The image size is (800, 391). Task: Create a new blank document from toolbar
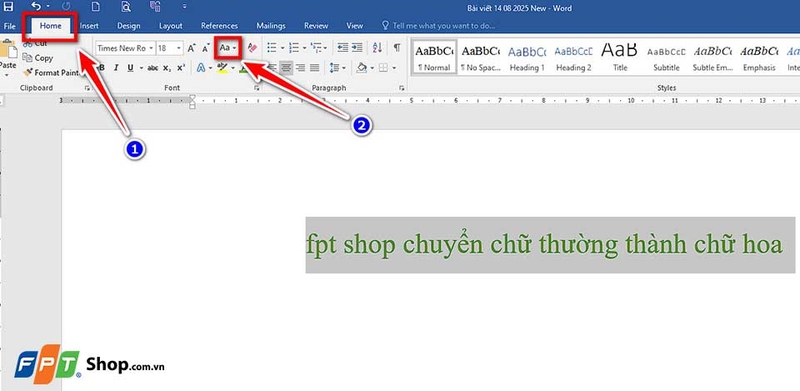point(95,7)
